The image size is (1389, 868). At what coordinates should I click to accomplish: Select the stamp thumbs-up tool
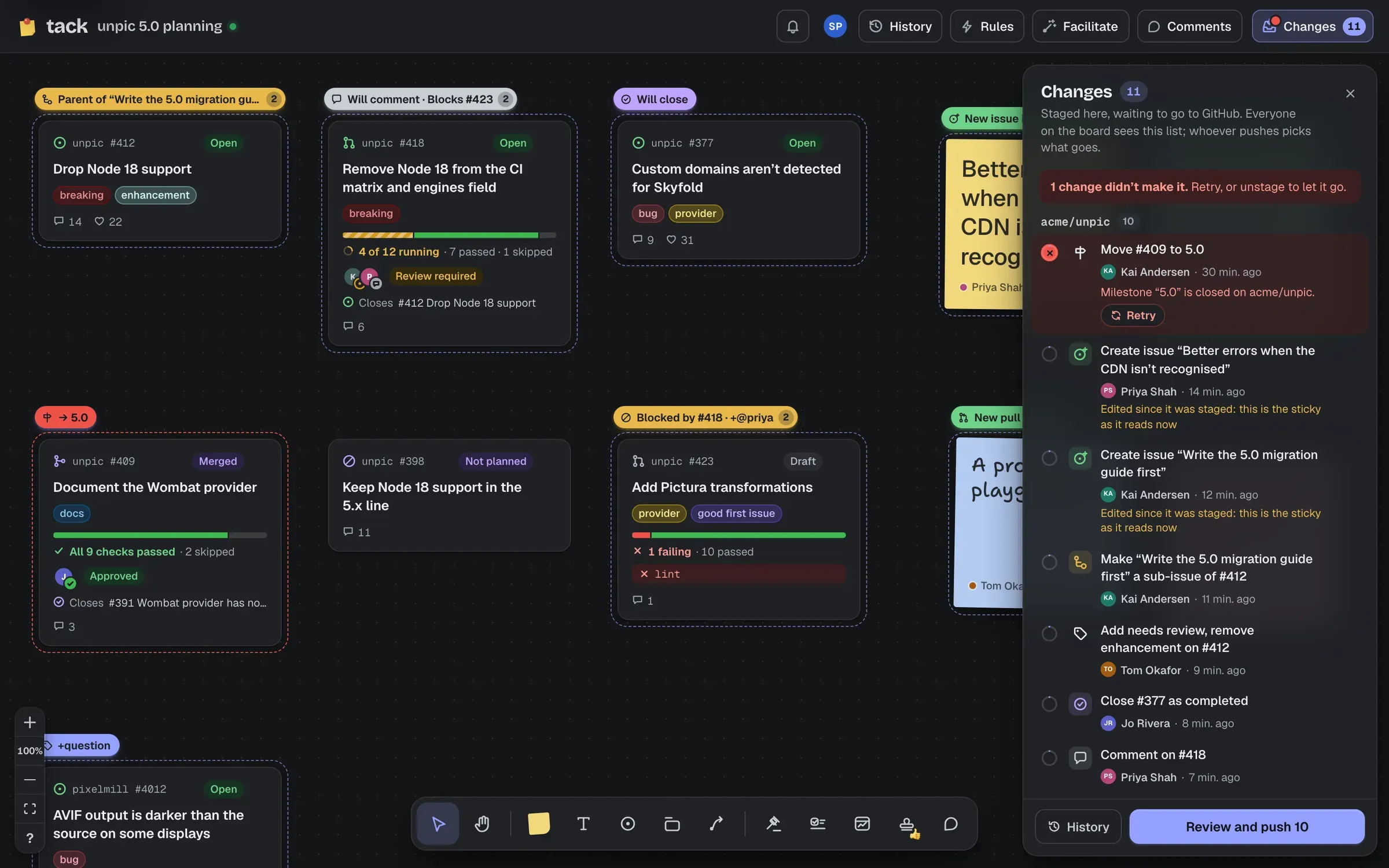tap(907, 825)
